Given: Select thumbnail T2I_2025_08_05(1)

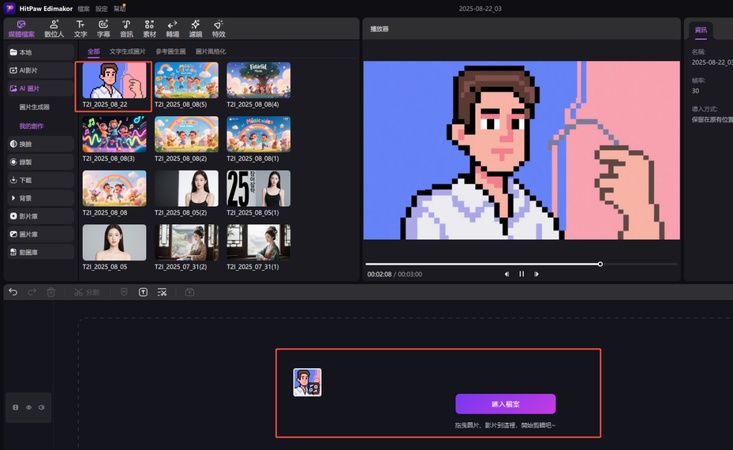Looking at the screenshot, I should click(258, 188).
